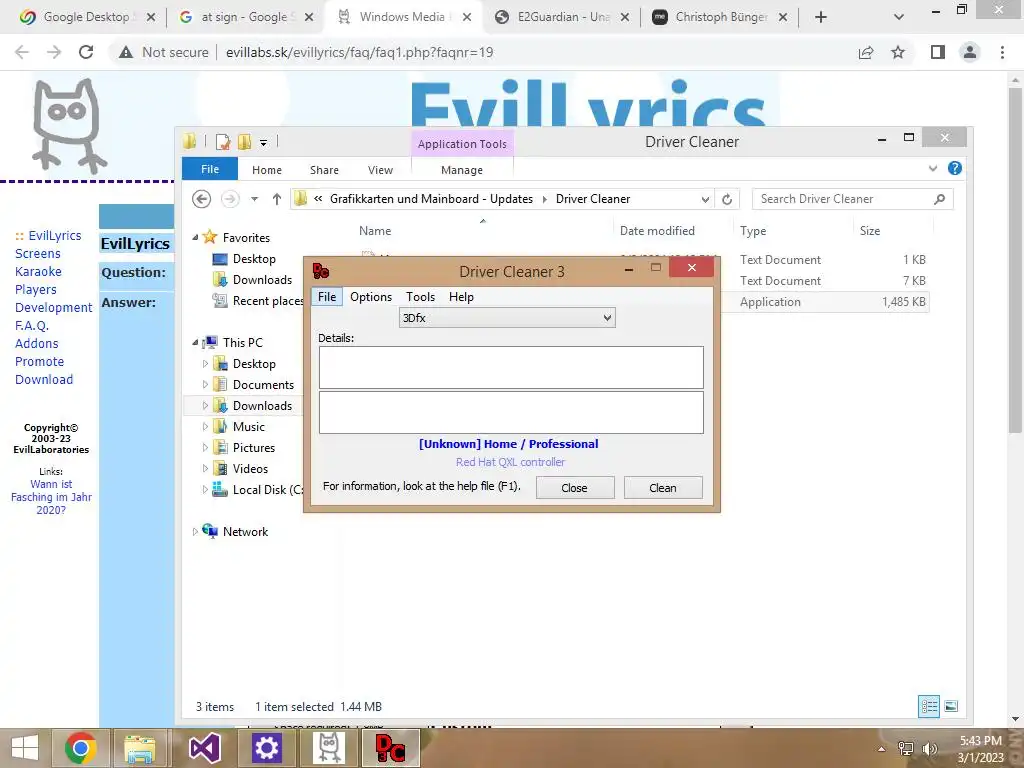
Task: Open Chrome profile avatar
Action: 970,52
